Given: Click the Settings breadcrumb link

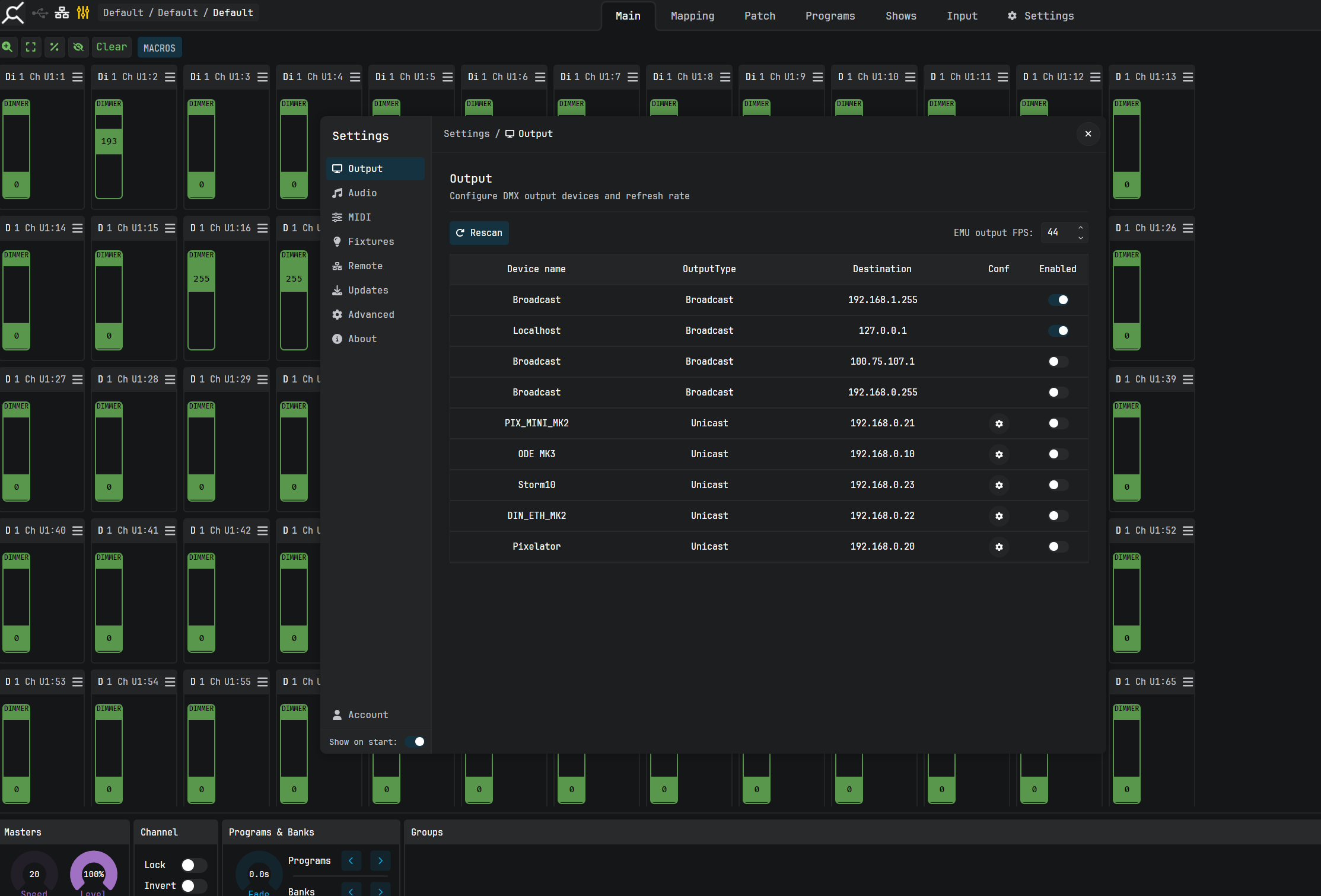Looking at the screenshot, I should [467, 134].
